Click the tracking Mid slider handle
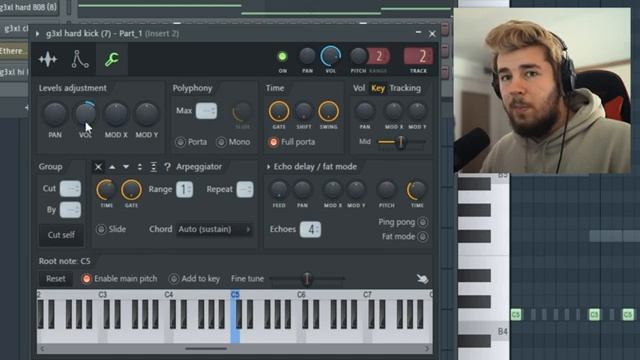This screenshot has height=360, width=640. pyautogui.click(x=401, y=142)
